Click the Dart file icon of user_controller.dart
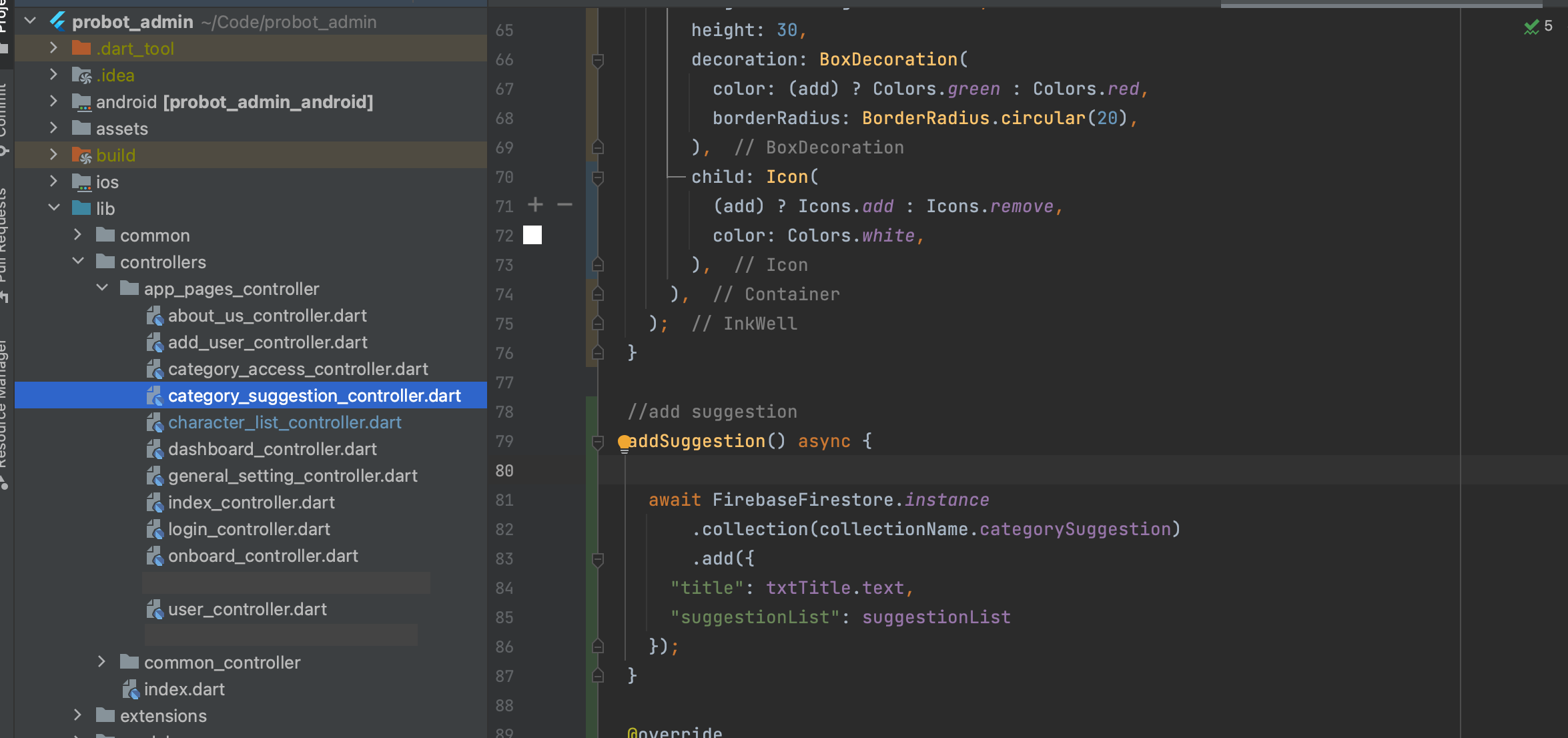 [x=155, y=609]
